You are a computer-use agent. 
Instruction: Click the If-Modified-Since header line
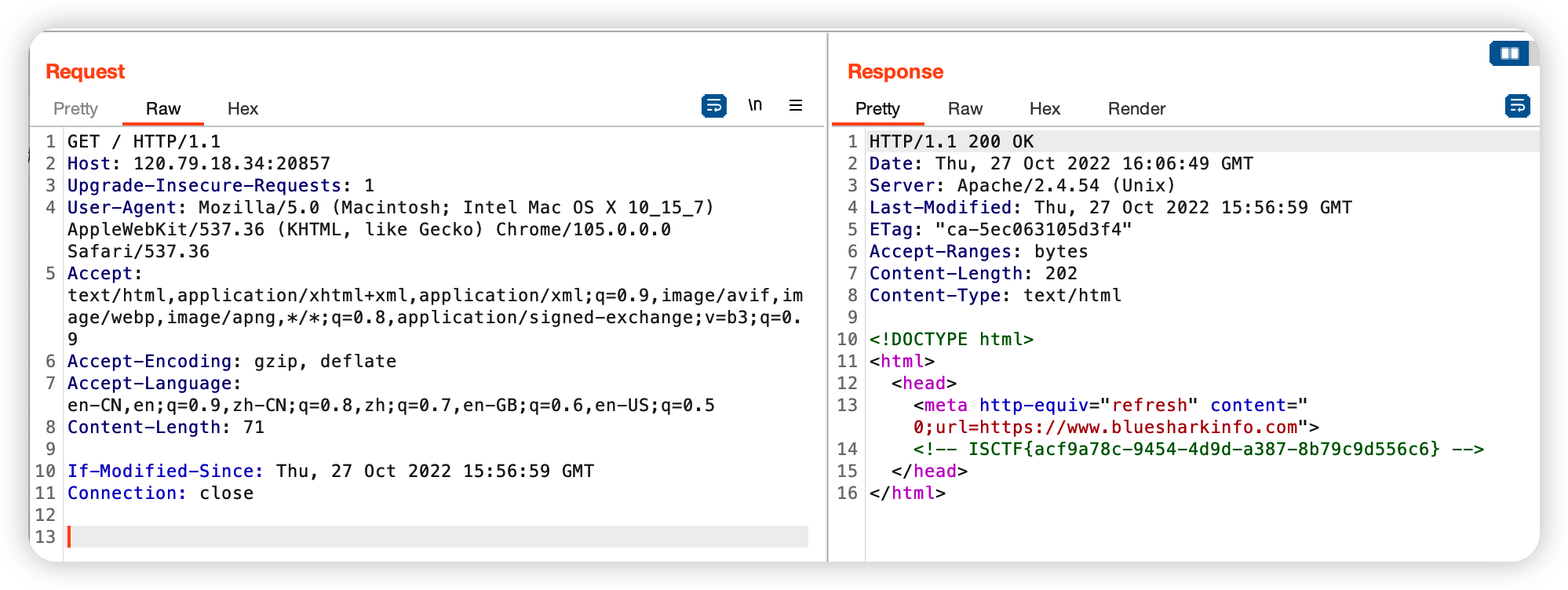330,471
